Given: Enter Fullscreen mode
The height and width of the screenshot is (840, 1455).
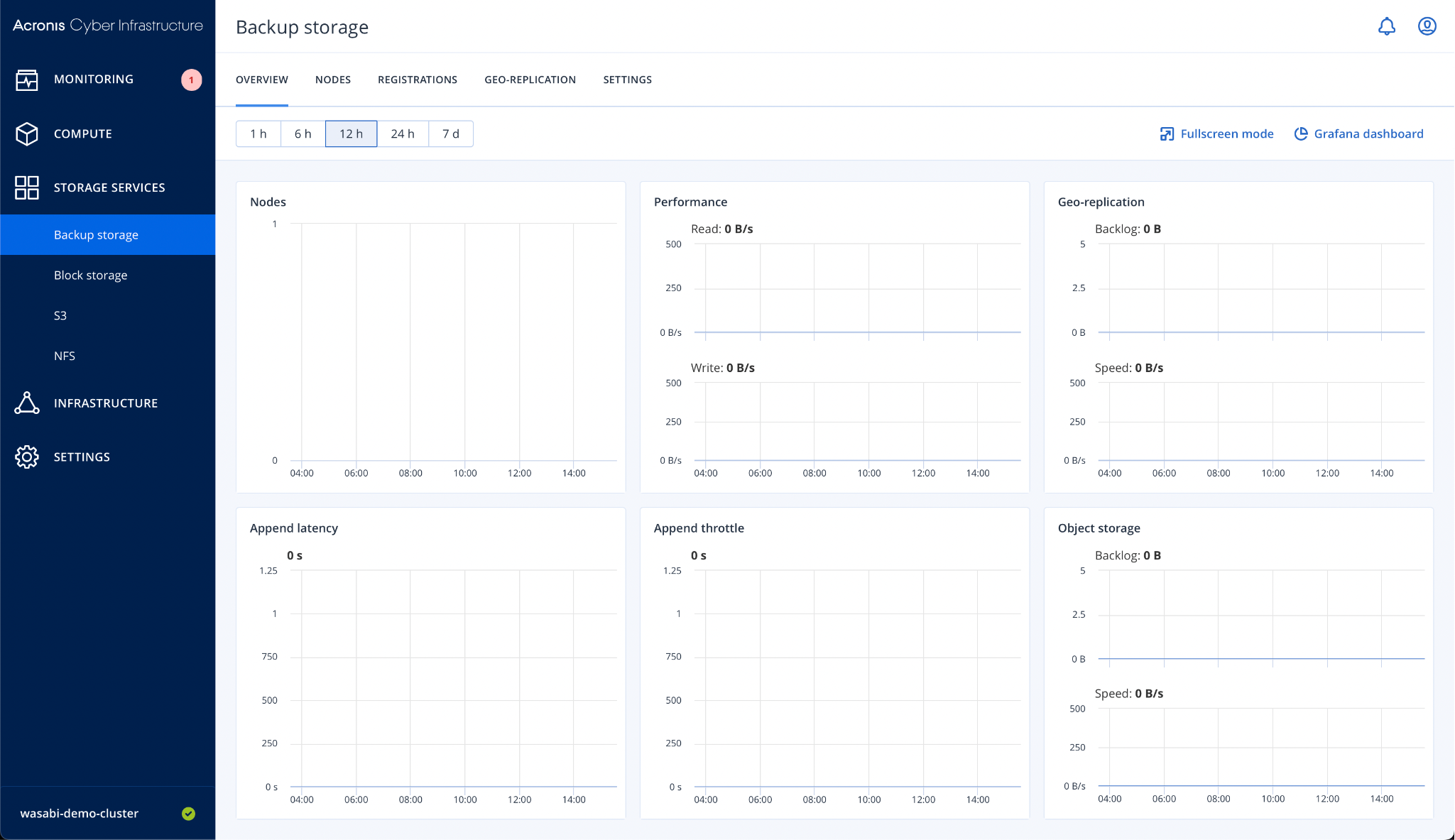Looking at the screenshot, I should point(1216,133).
